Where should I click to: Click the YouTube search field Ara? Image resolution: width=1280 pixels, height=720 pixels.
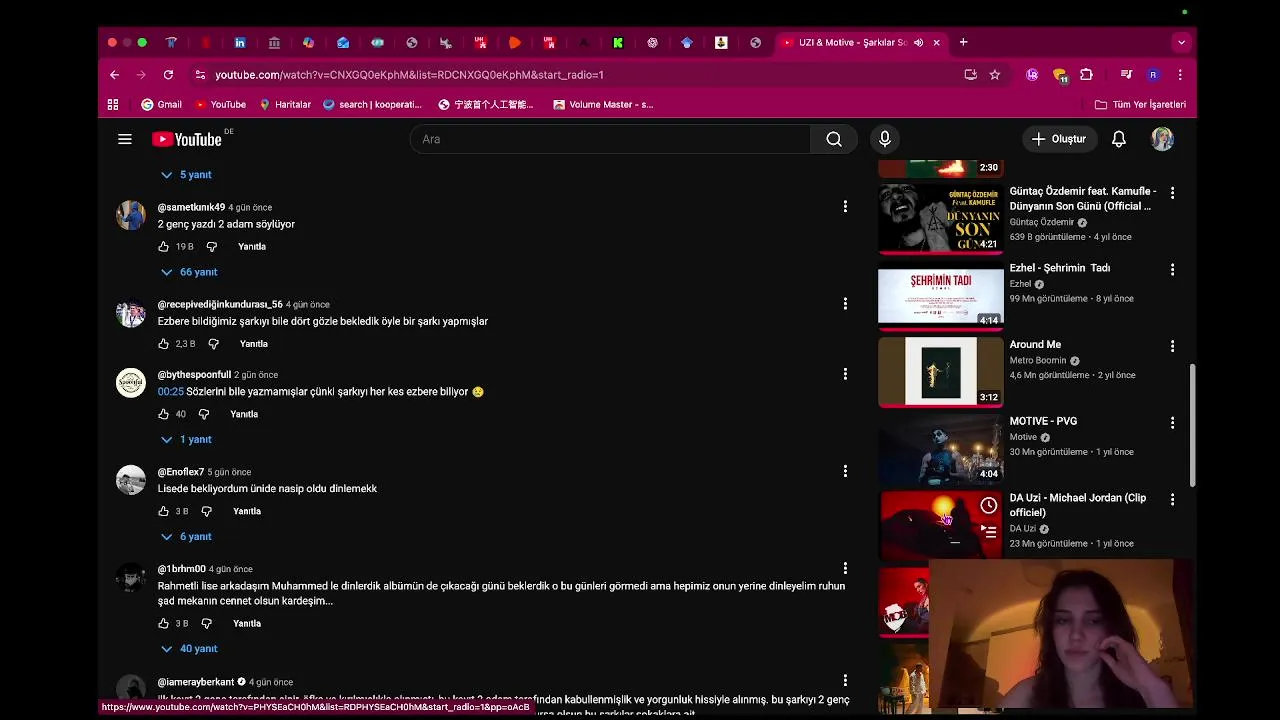coord(610,139)
